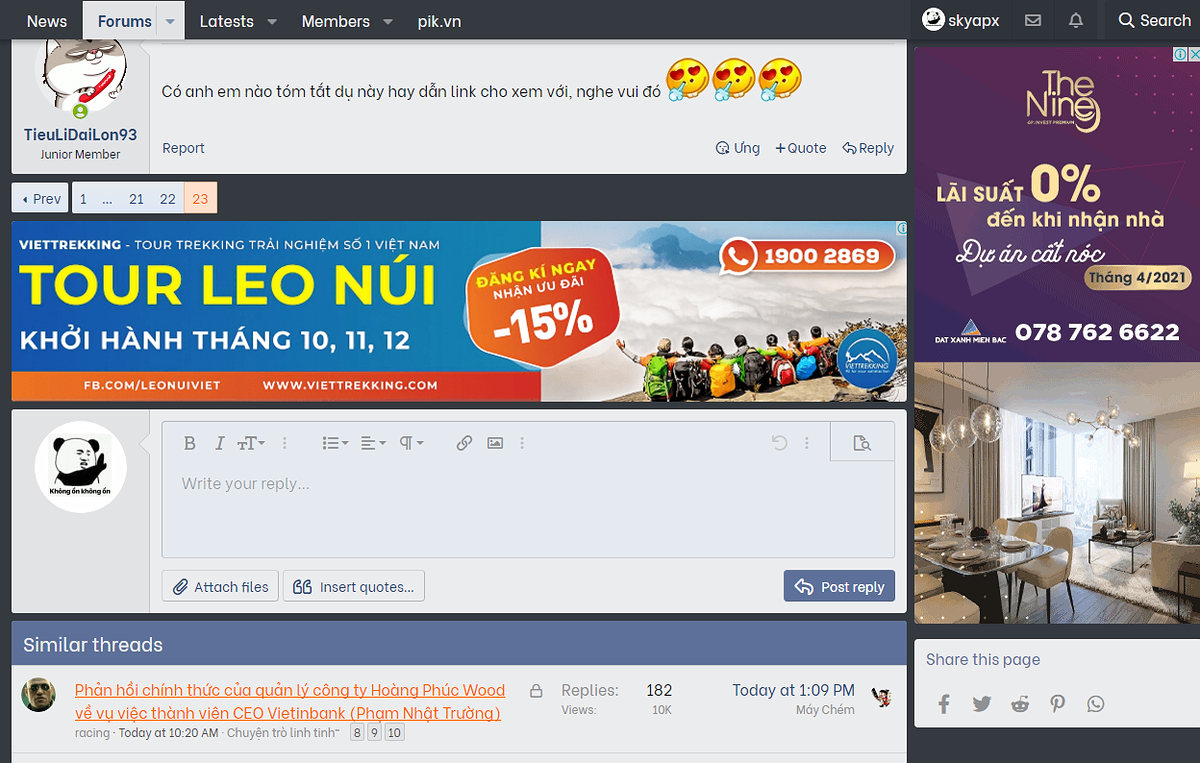Image resolution: width=1200 pixels, height=763 pixels.
Task: Open Máy Chém user link
Action: (825, 710)
